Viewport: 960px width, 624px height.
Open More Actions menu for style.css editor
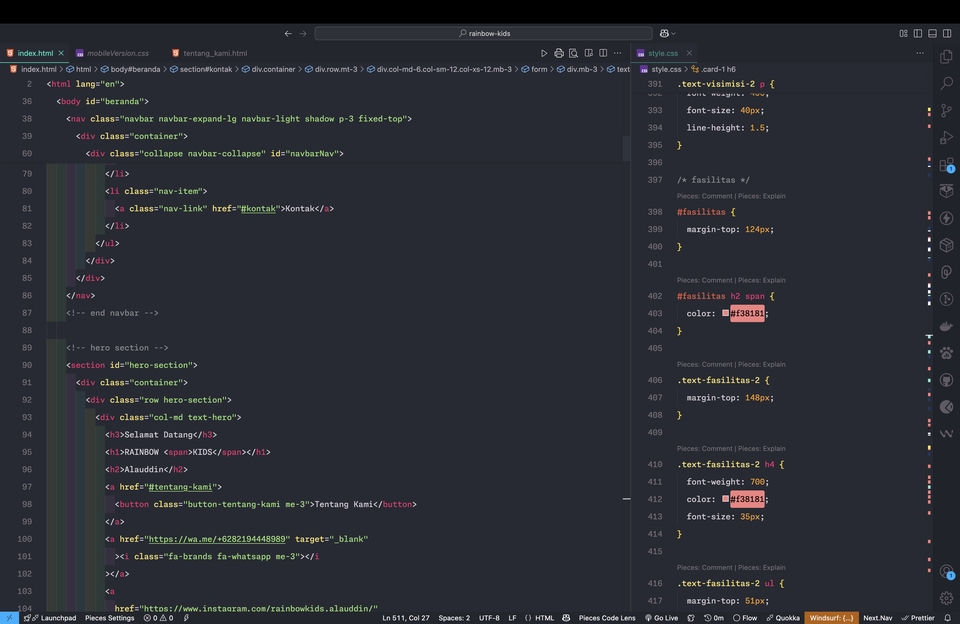920,53
